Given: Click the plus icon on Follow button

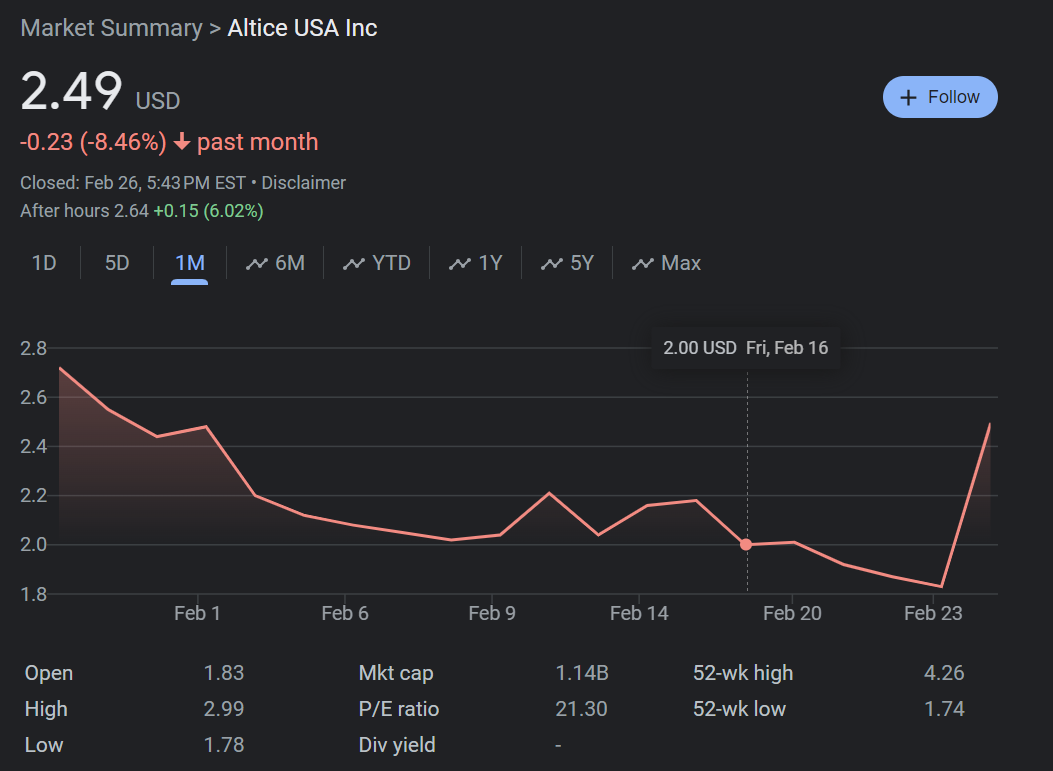Looking at the screenshot, I should click(908, 97).
